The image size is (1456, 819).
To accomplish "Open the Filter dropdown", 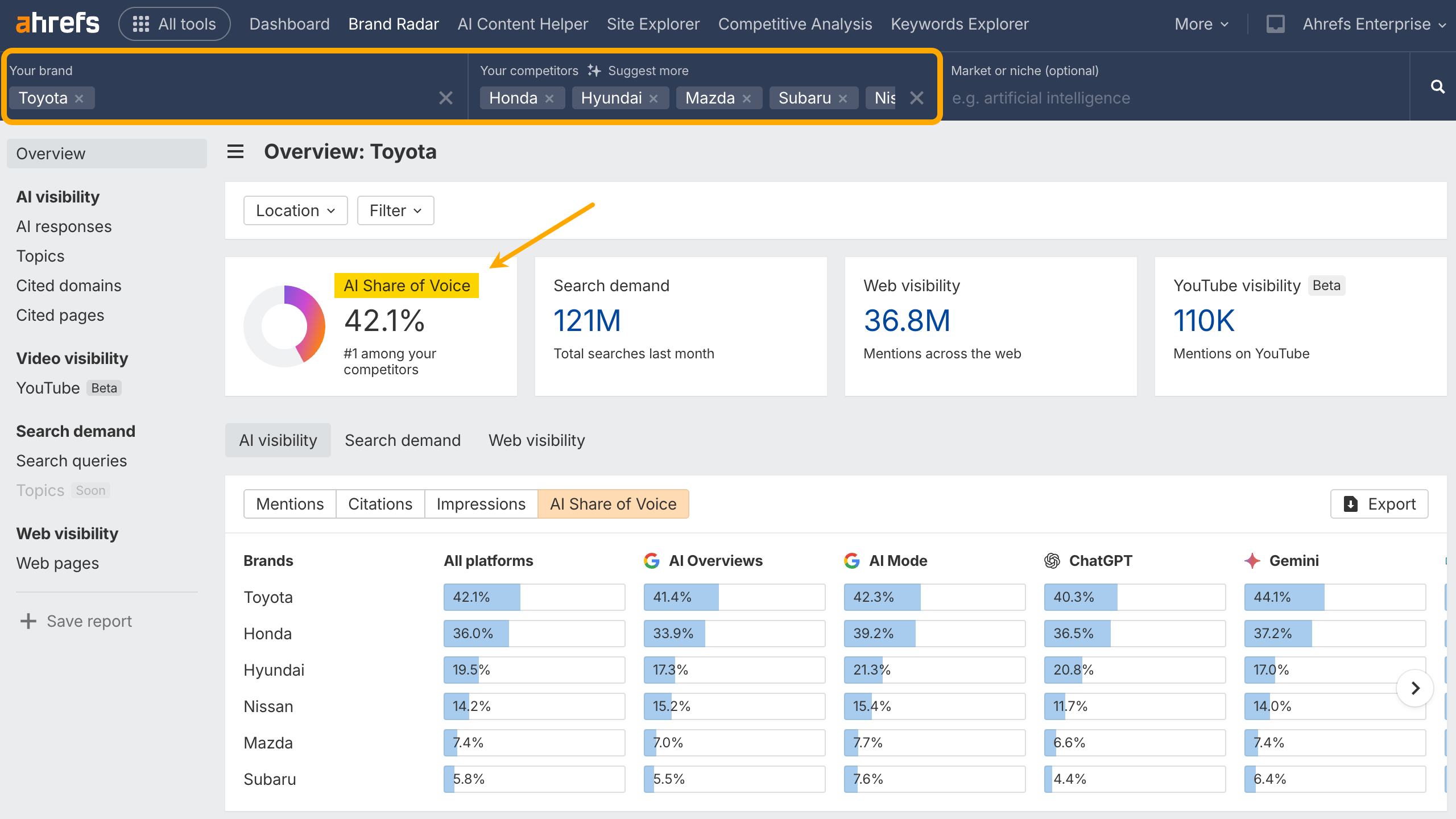I will pos(395,210).
